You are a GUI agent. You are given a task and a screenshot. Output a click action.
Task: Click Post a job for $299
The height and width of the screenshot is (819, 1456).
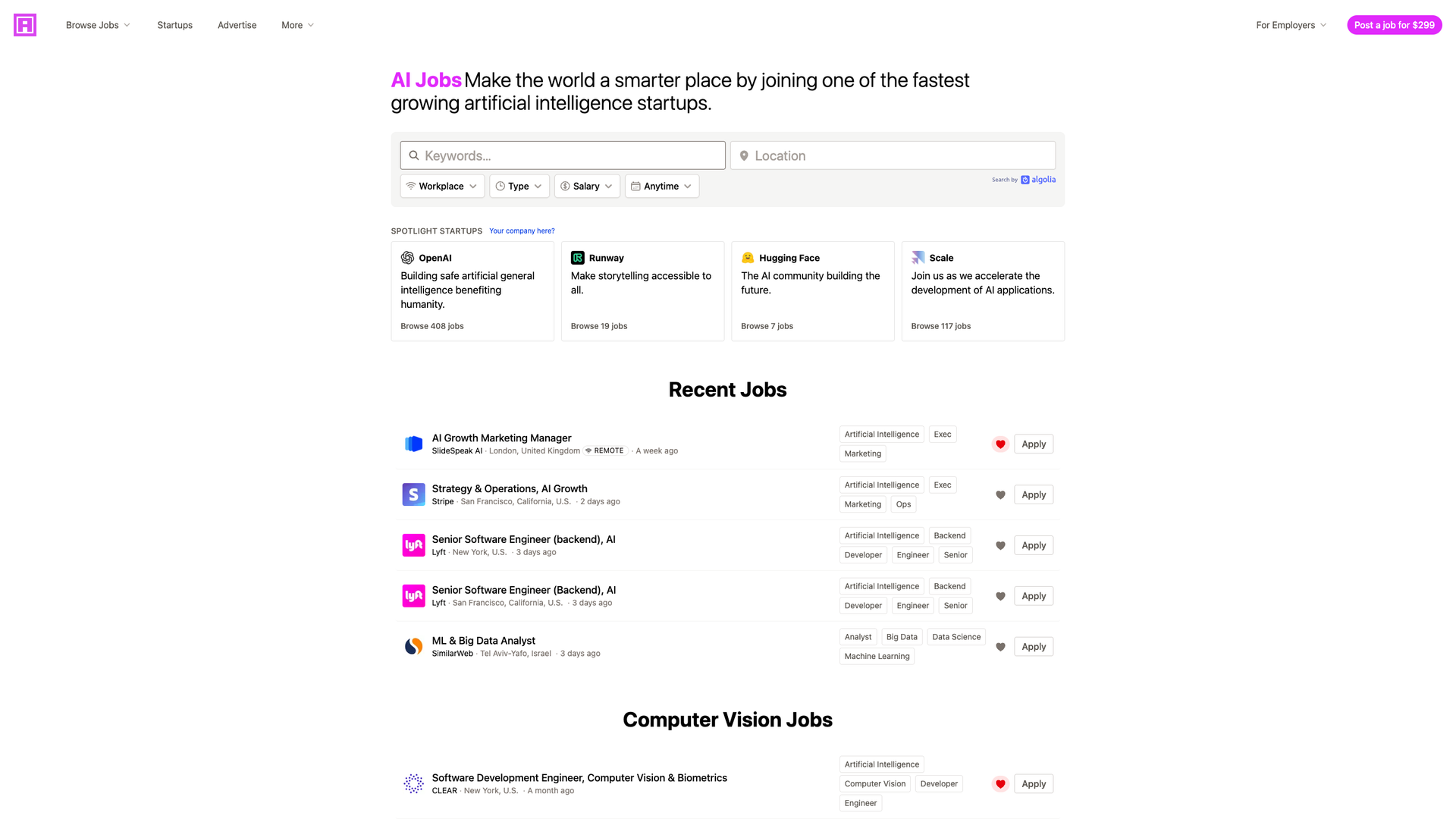point(1394,25)
